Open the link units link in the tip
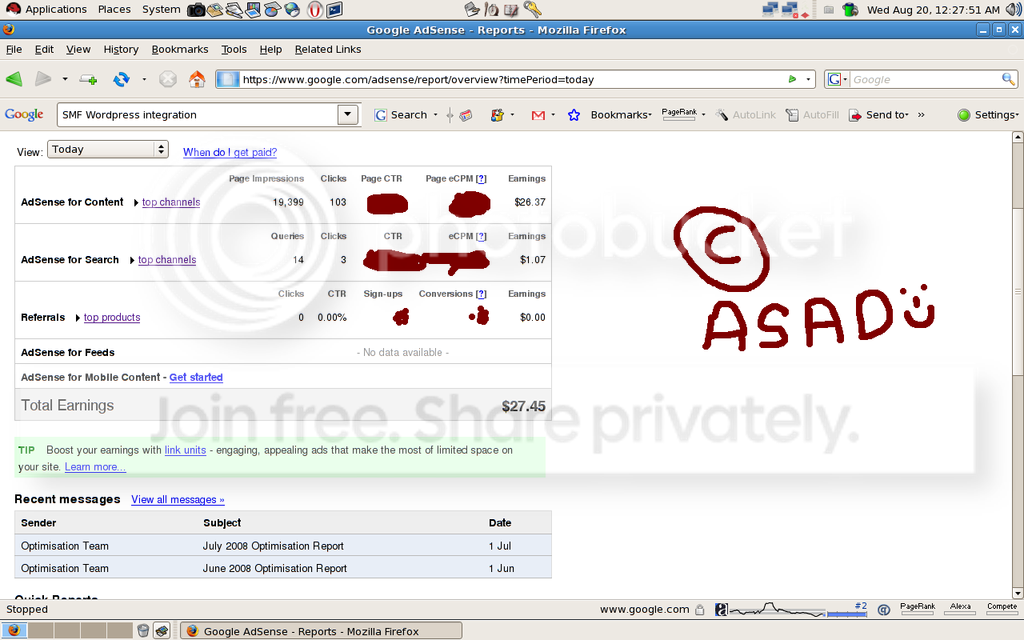Image resolution: width=1024 pixels, height=640 pixels. point(185,450)
